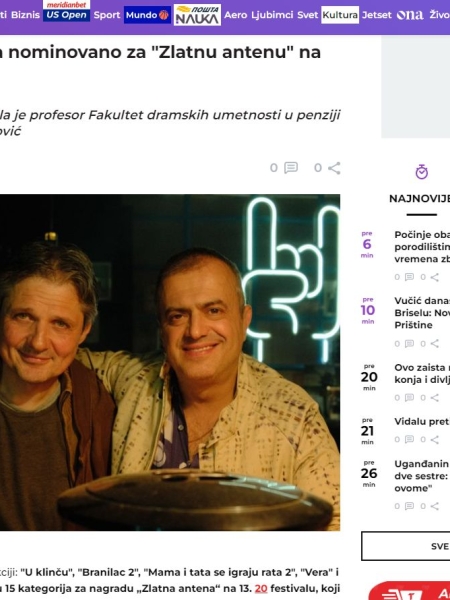The image size is (450, 600).
Task: Click the red 20 link in article
Action: [x=261, y=589]
